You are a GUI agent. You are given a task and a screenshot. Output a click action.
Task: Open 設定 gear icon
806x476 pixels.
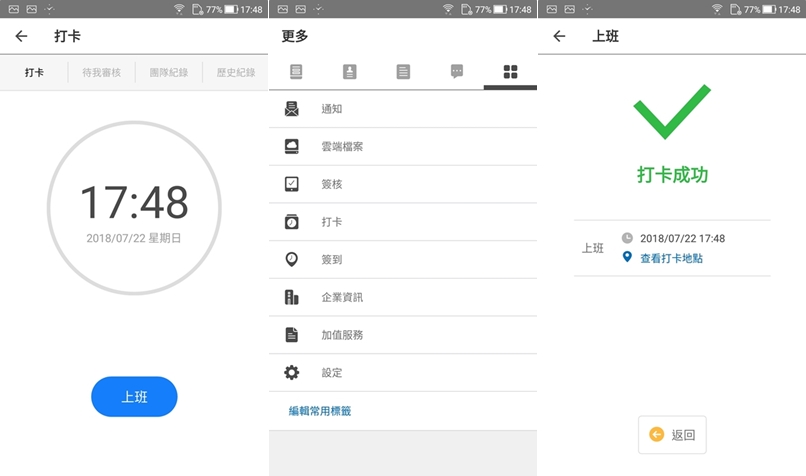click(x=292, y=373)
